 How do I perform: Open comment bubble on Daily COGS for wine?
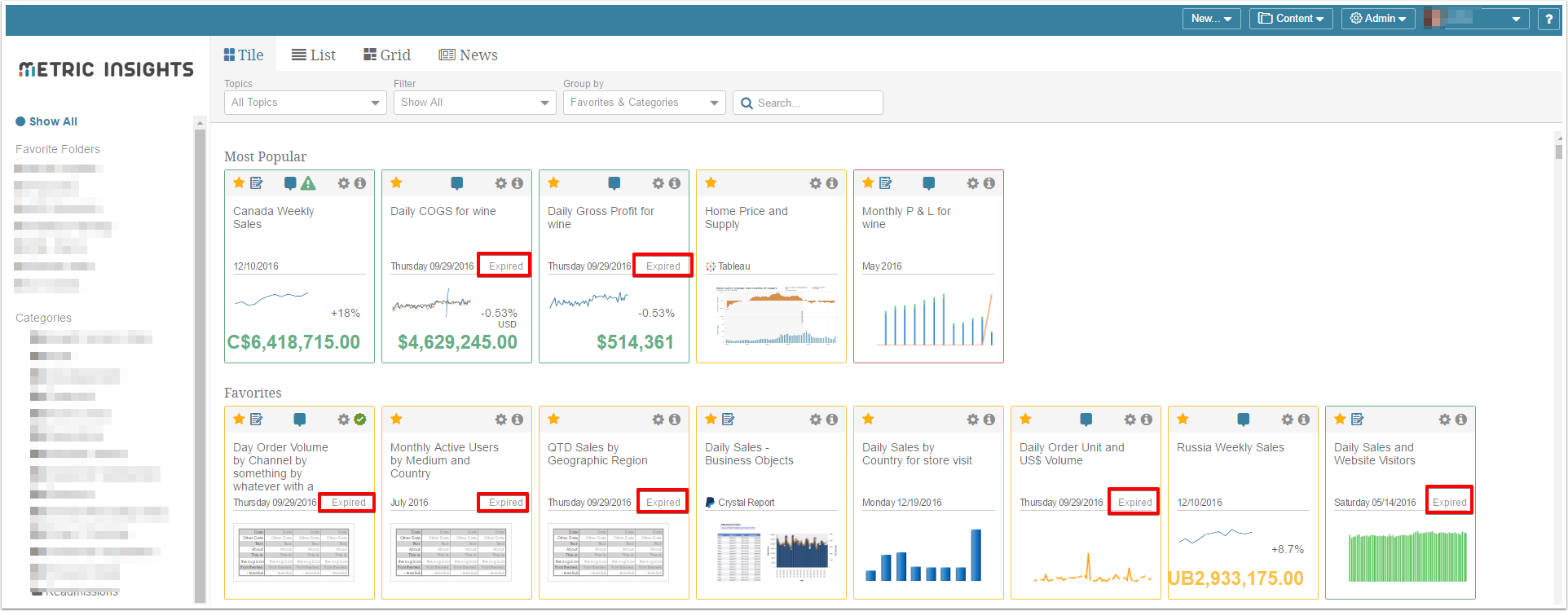pos(457,183)
